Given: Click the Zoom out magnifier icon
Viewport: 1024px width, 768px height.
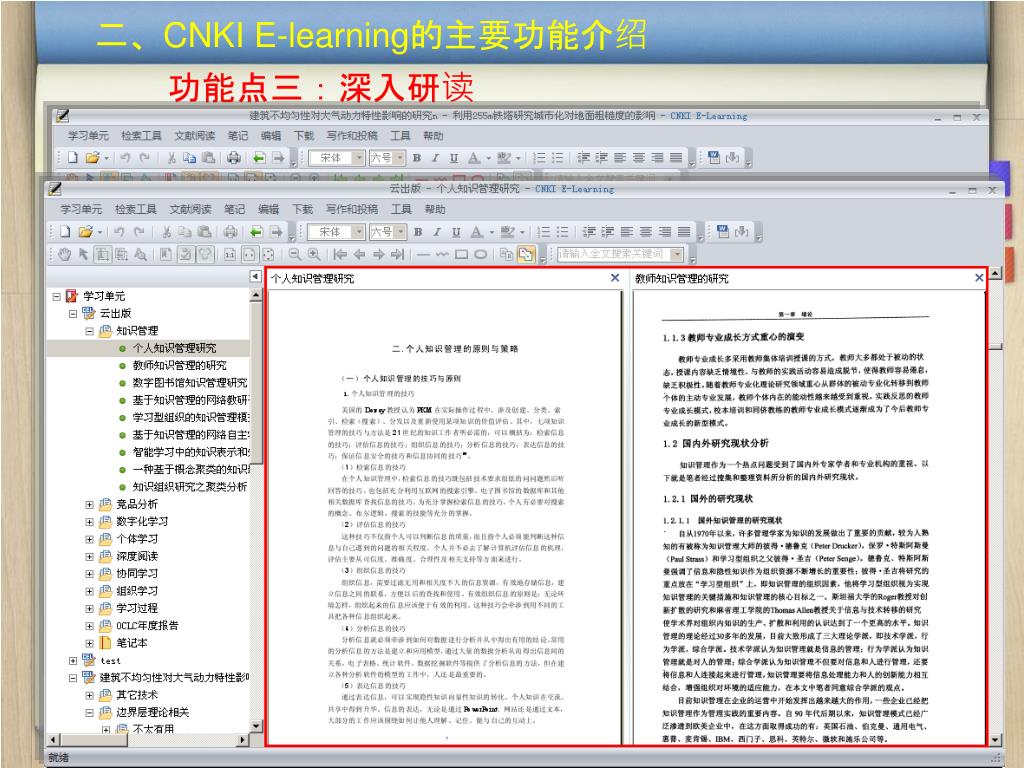Looking at the screenshot, I should [x=295, y=254].
